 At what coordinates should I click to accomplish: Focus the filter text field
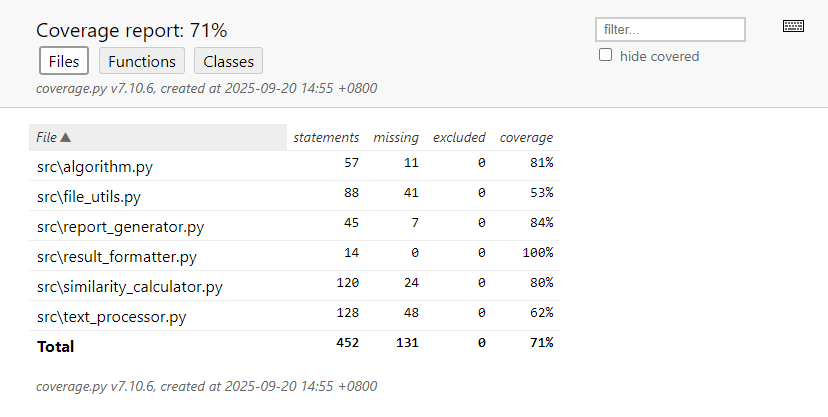point(670,30)
